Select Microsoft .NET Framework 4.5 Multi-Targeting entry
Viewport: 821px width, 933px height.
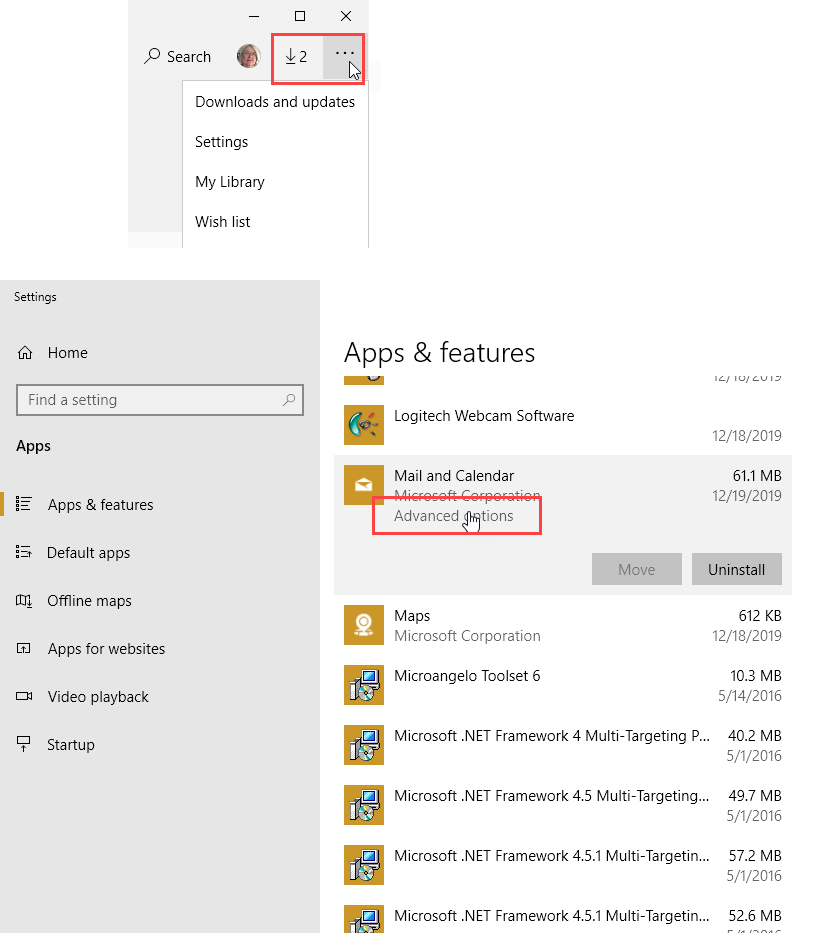tap(563, 805)
